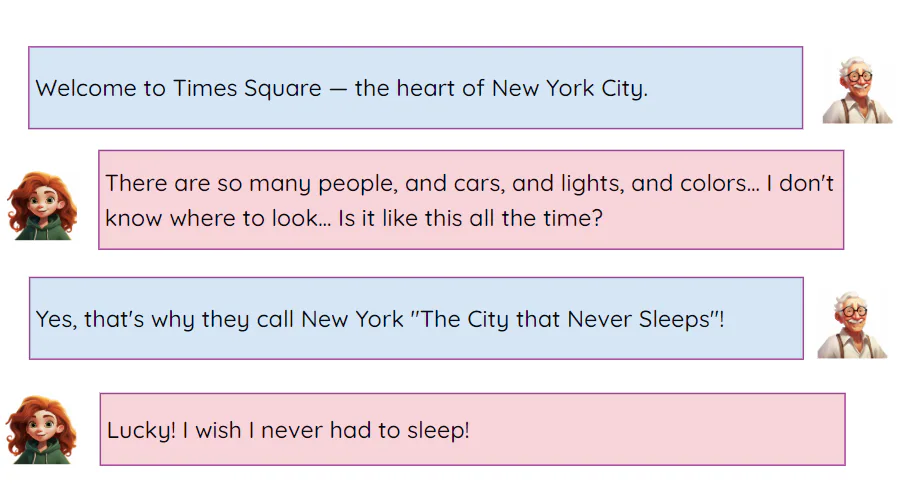Select the grandfather avatar next to the Never Sleeps message
The height and width of the screenshot is (497, 902).
(853, 325)
